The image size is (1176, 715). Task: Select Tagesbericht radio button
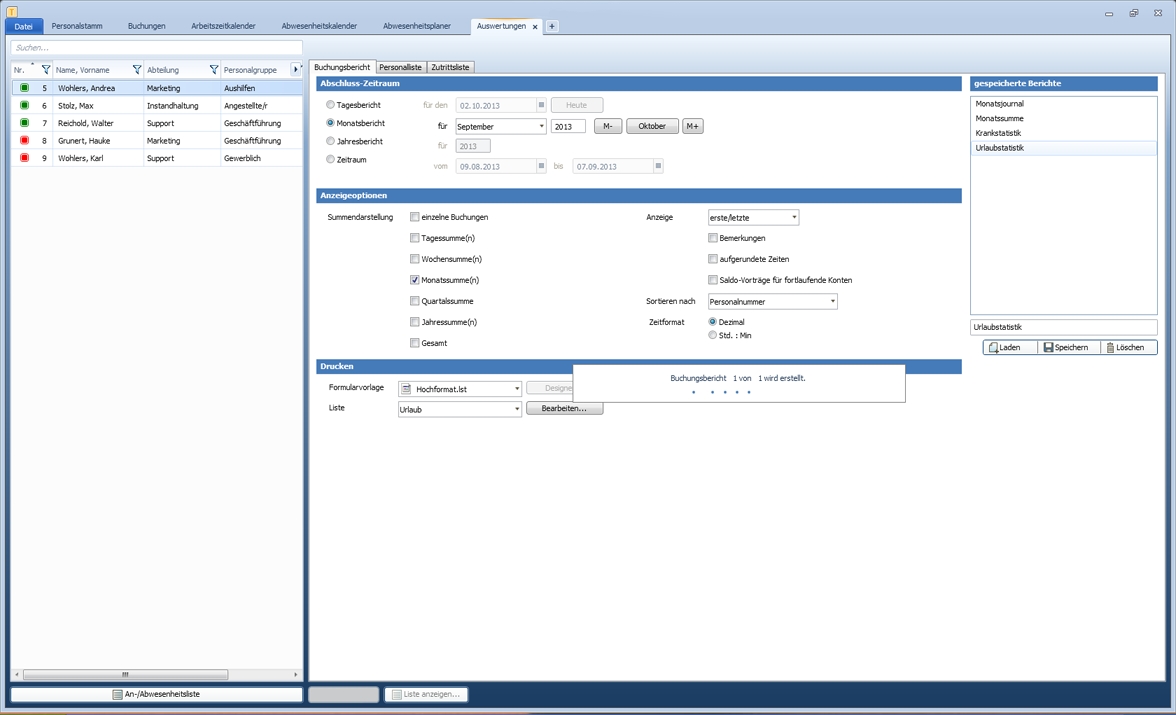coord(330,105)
